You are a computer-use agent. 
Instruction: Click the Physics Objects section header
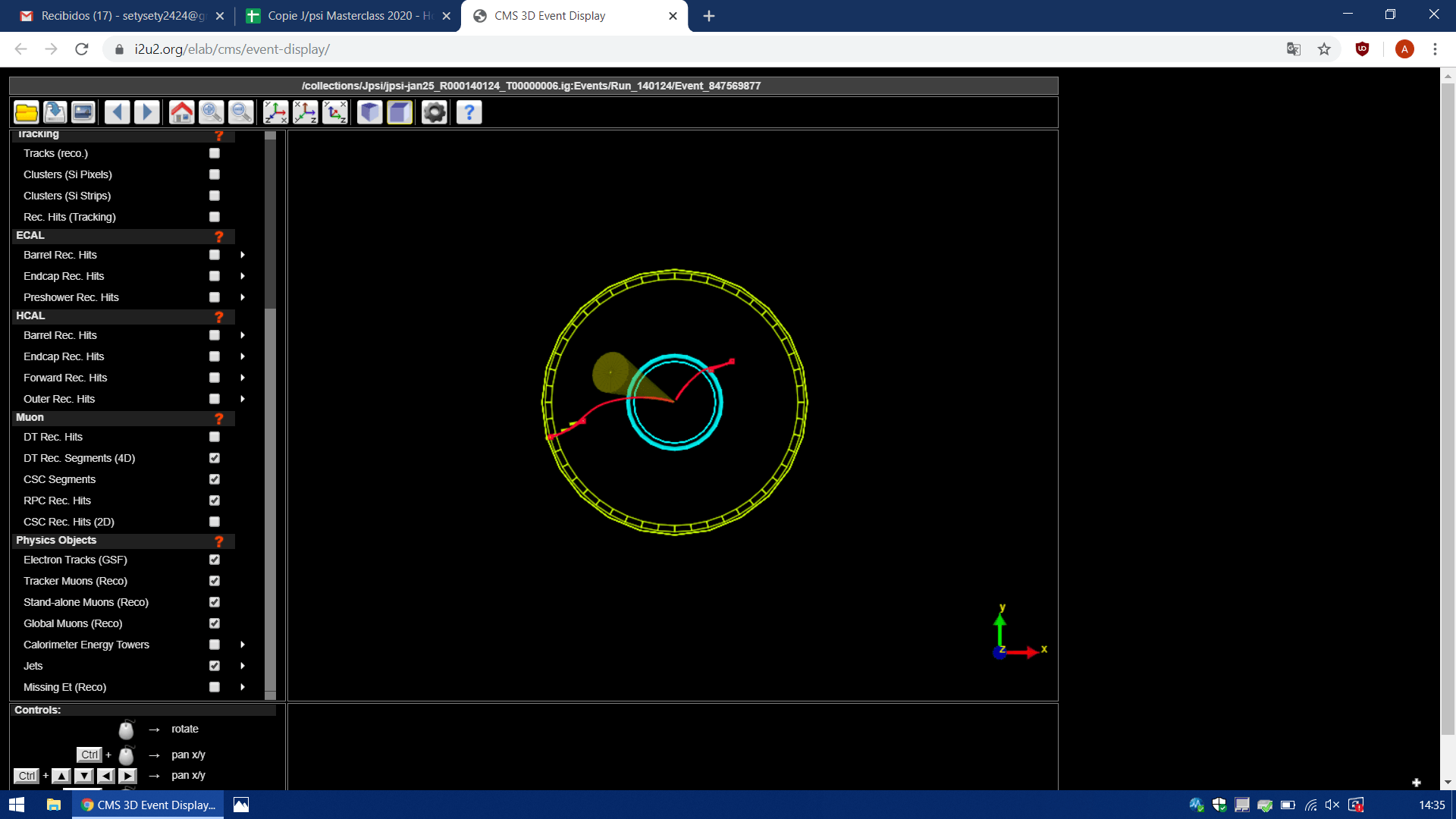[57, 541]
